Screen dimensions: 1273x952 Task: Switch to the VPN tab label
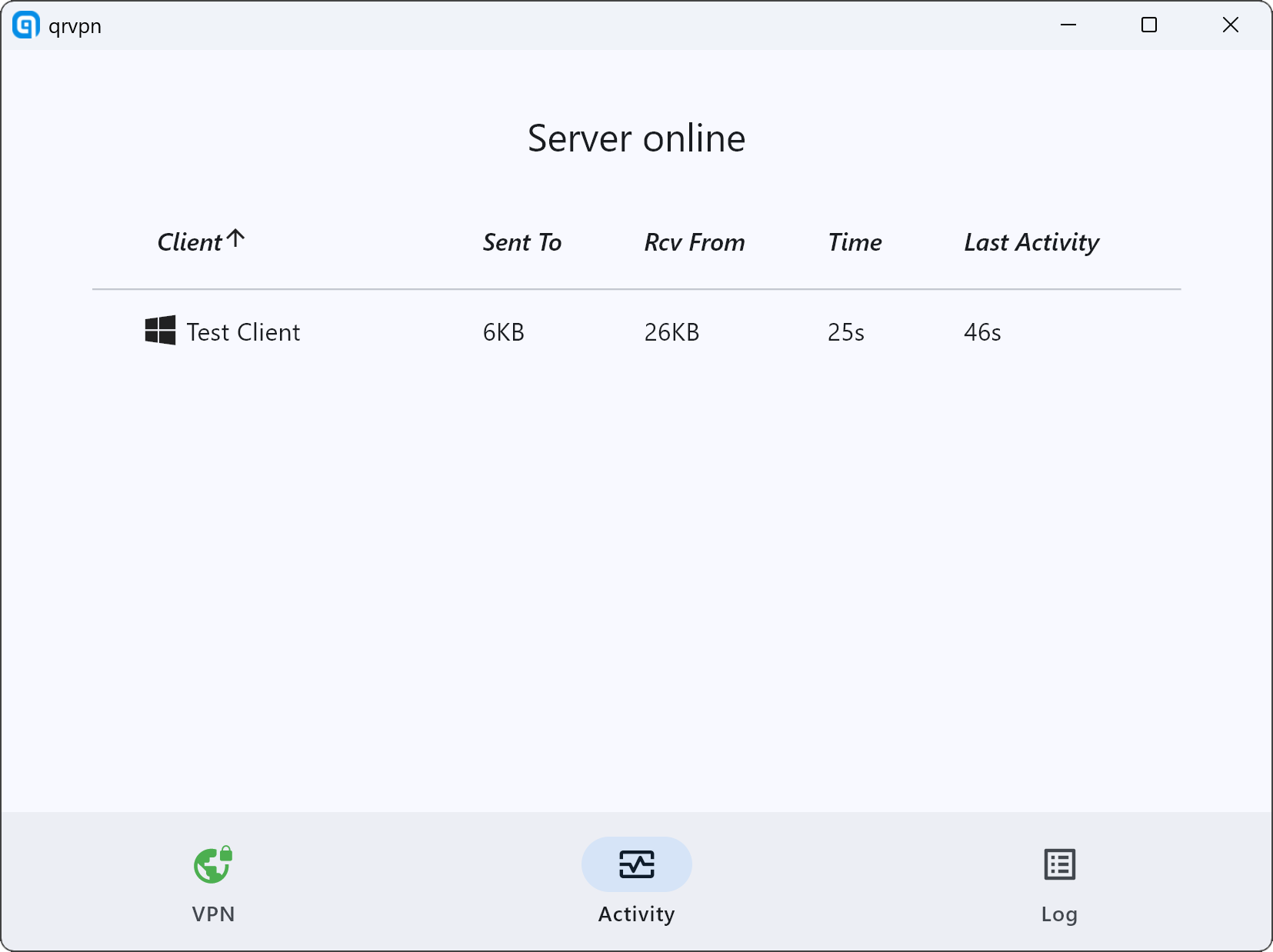pyautogui.click(x=213, y=914)
